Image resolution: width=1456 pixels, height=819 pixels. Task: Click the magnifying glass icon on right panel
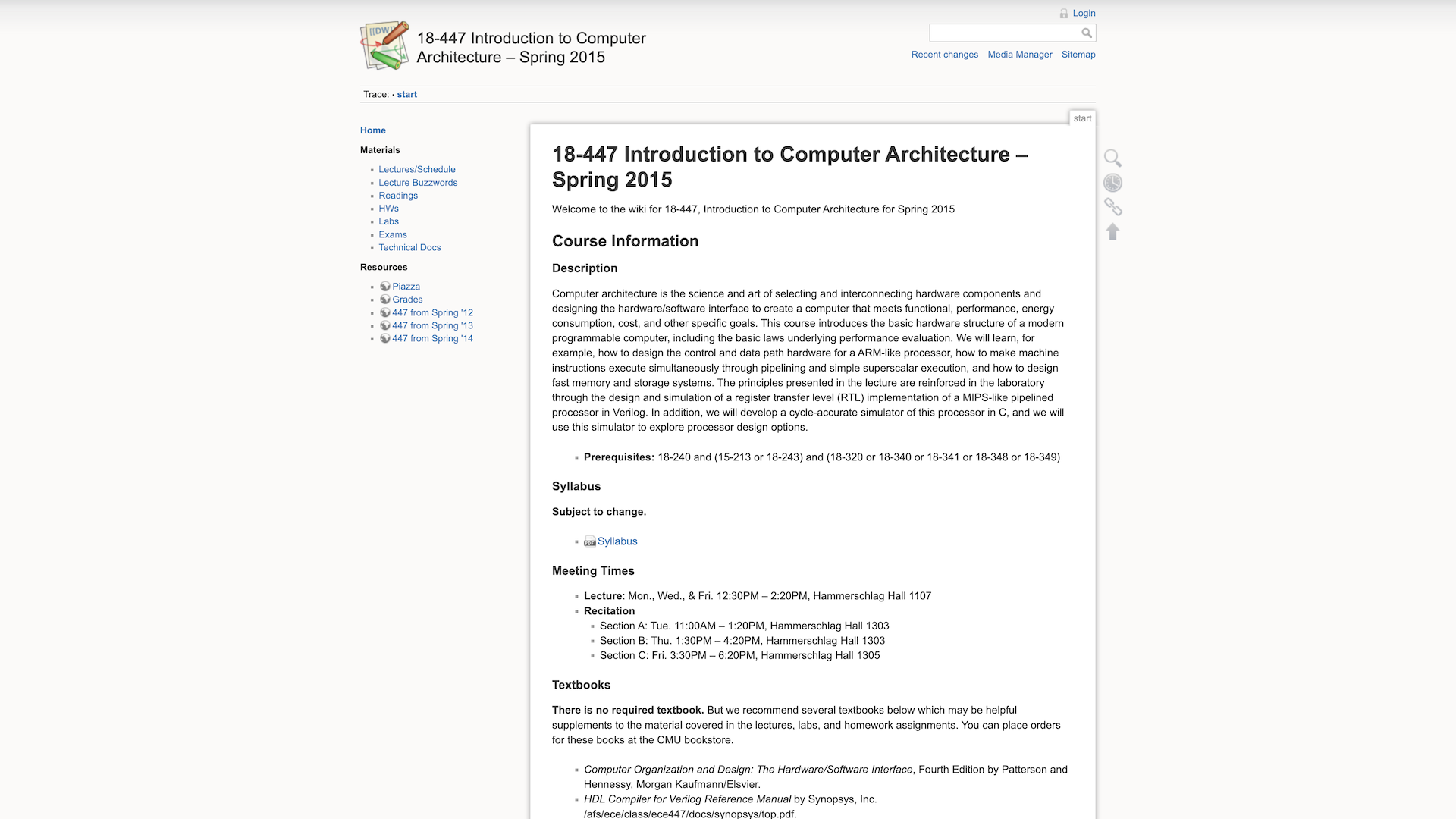1113,157
